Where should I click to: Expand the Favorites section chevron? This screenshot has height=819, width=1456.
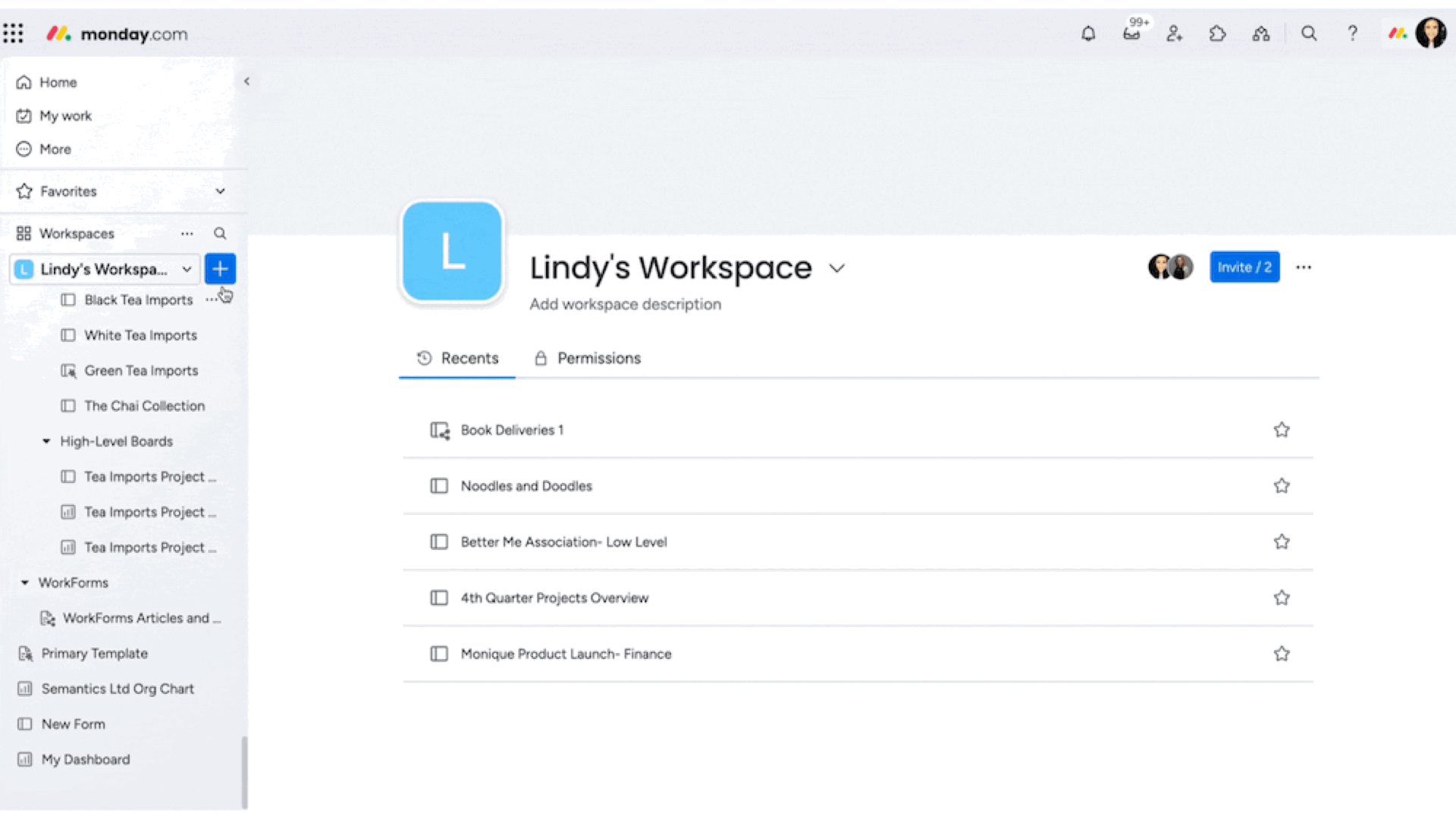point(220,191)
